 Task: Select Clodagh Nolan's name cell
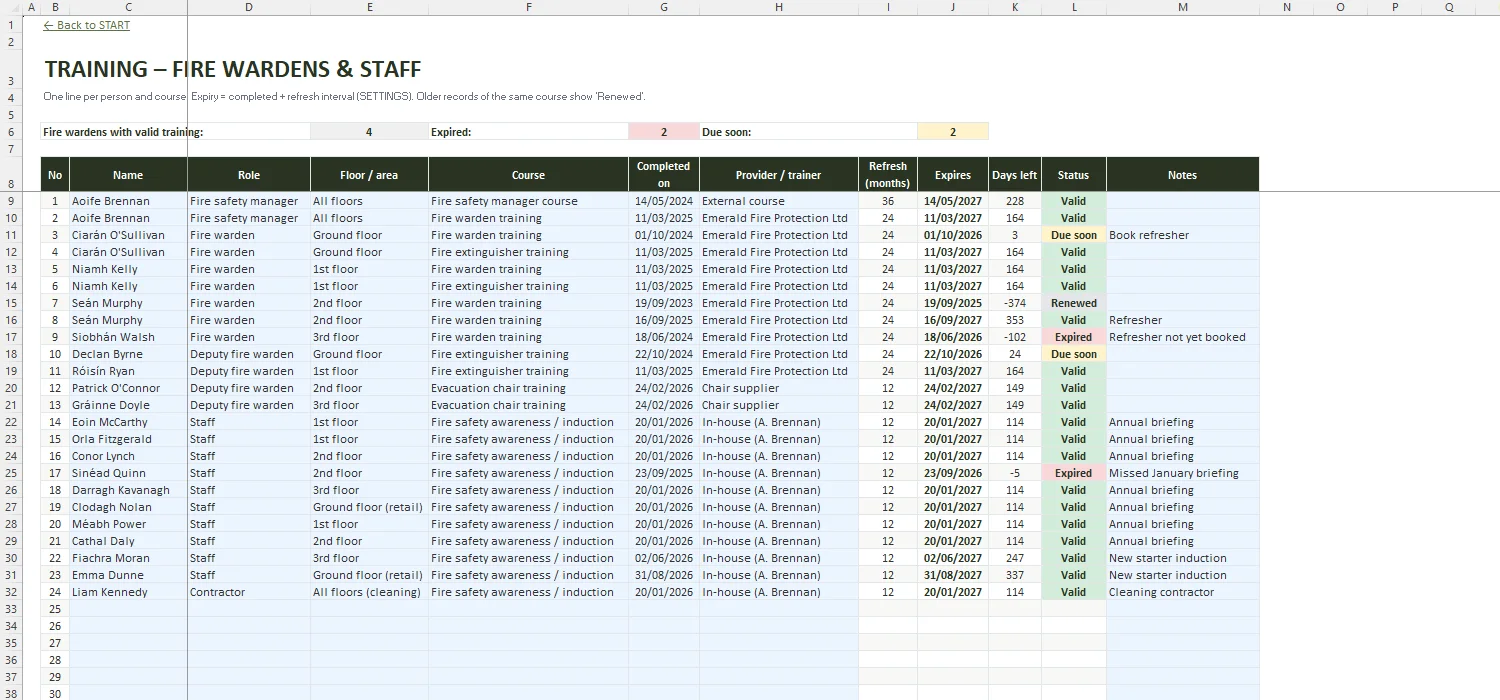[x=128, y=507]
